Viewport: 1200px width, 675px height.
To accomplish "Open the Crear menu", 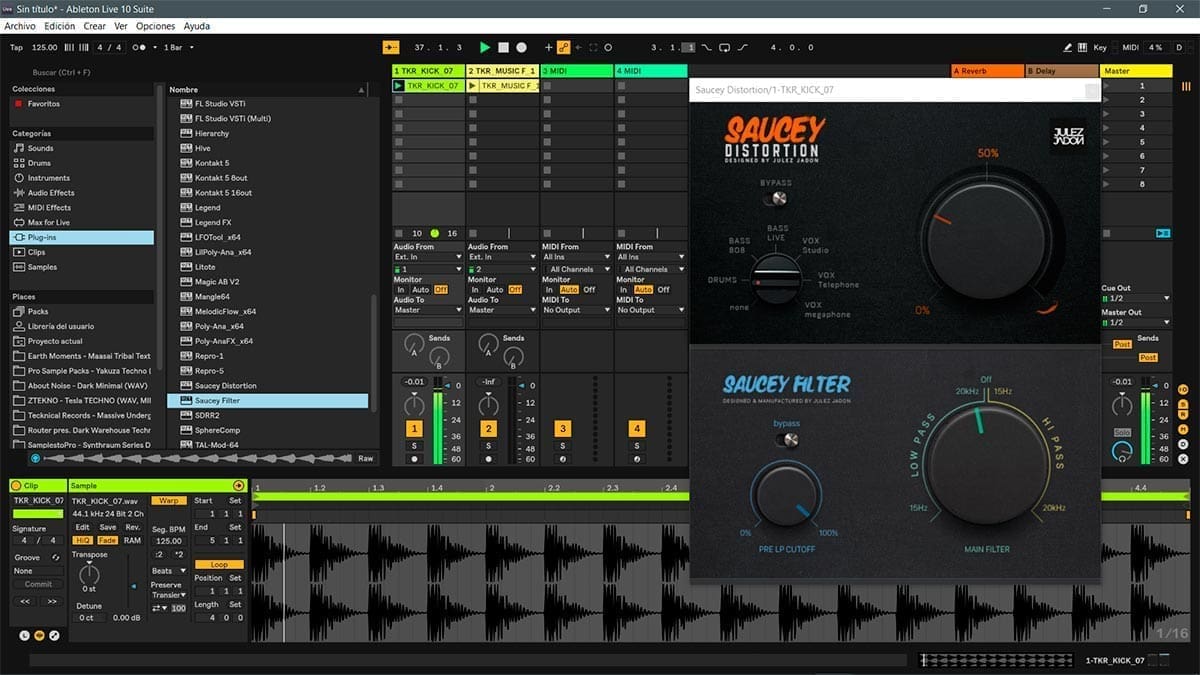I will coord(95,26).
